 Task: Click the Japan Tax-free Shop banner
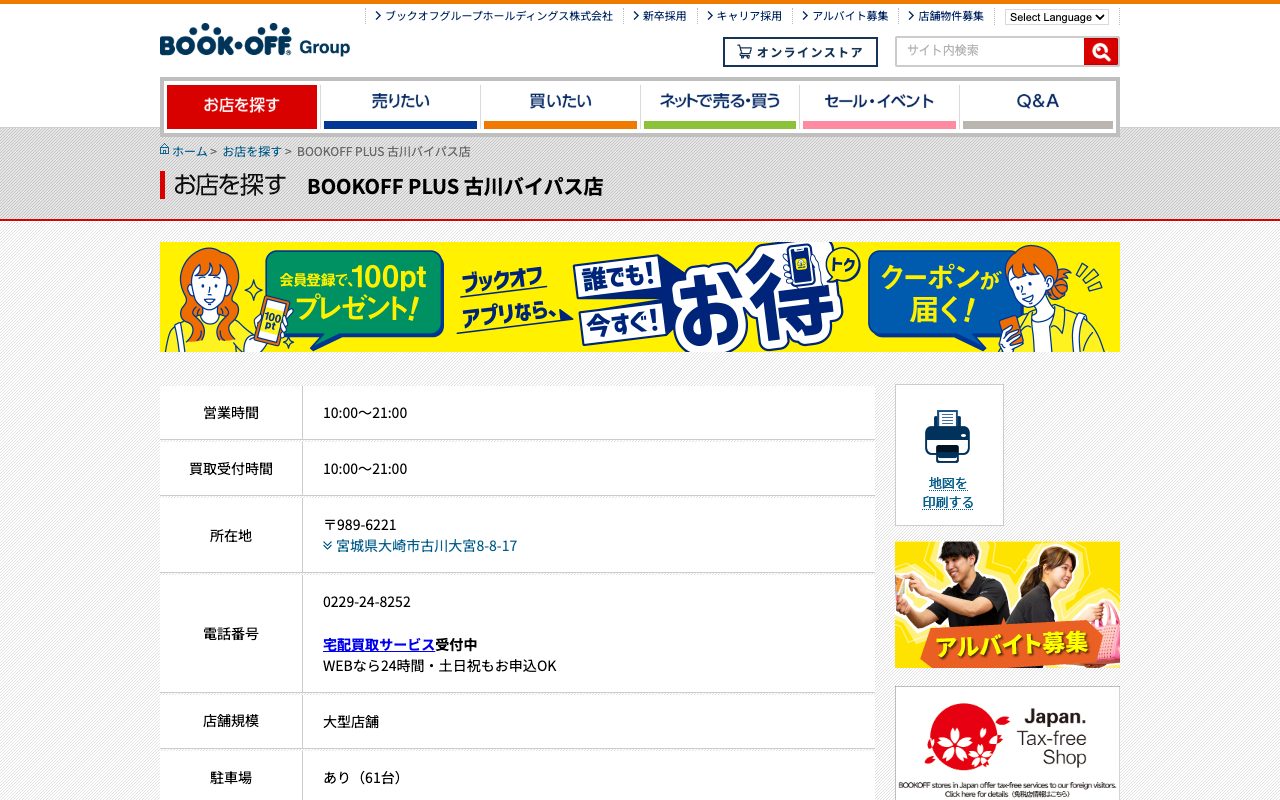point(1007,743)
